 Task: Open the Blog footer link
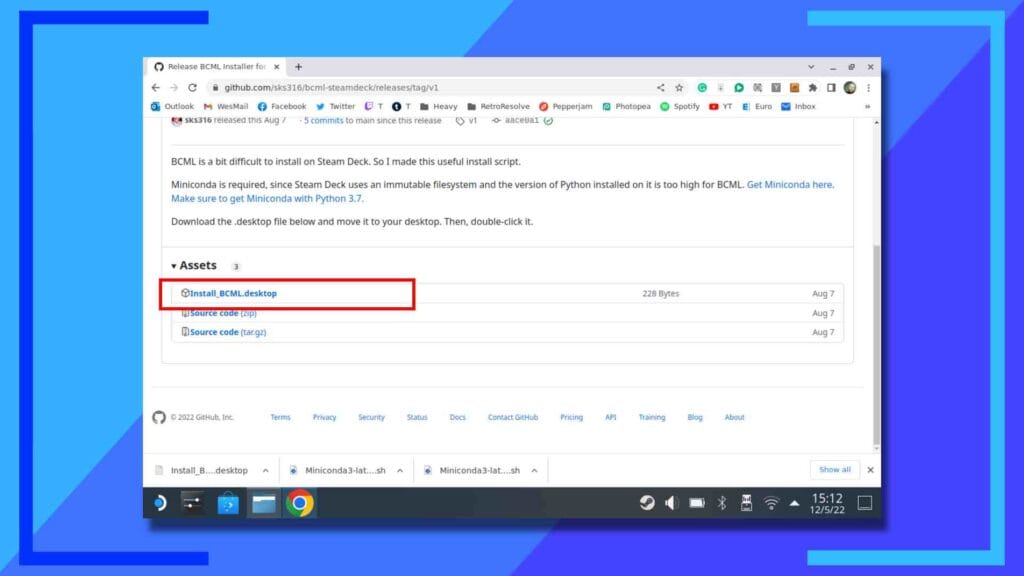695,417
